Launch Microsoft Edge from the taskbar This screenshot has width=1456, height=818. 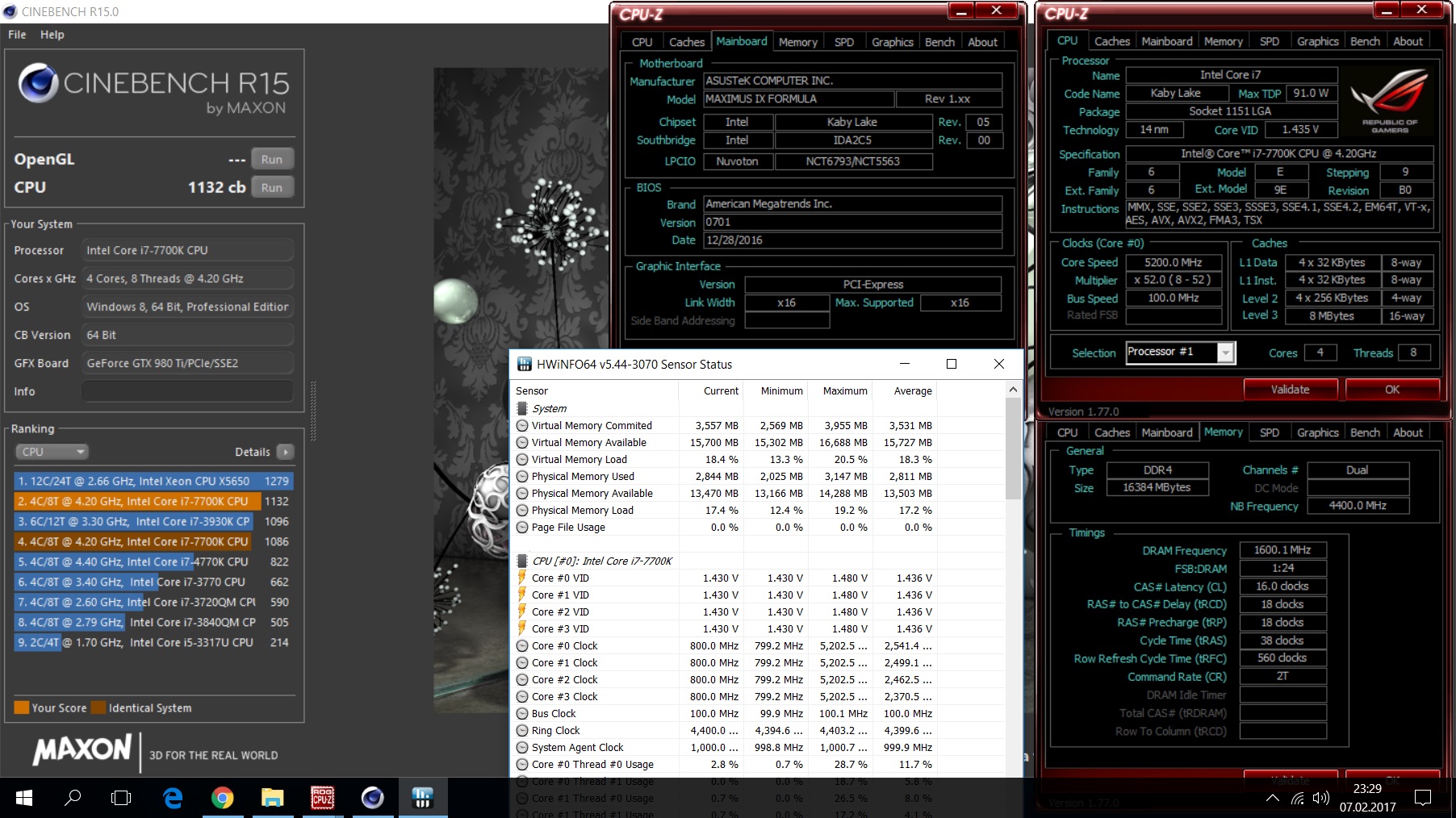(x=172, y=798)
